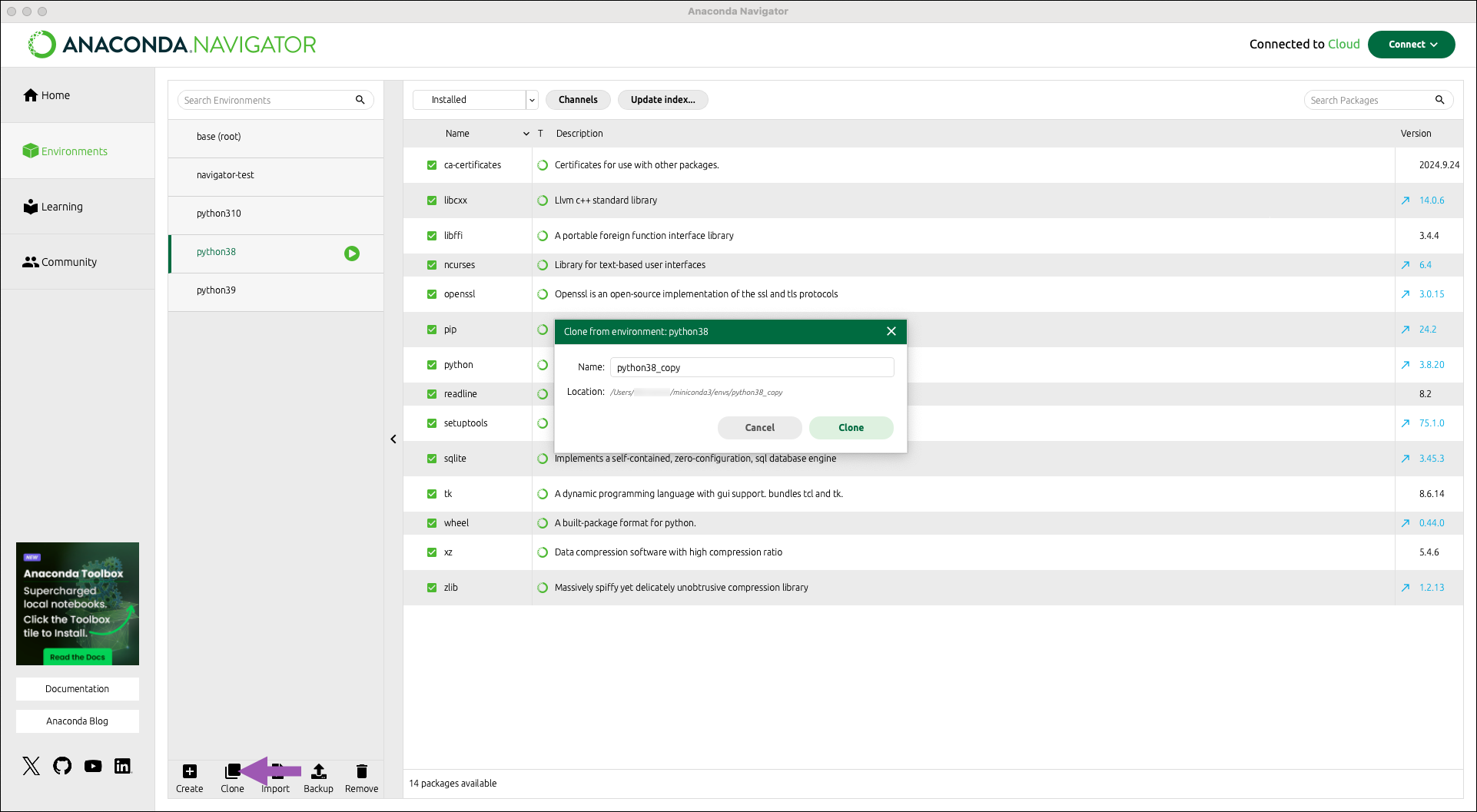Click the upgrade arrow icon for openssl
Image resolution: width=1477 pixels, height=812 pixels.
coord(1406,294)
